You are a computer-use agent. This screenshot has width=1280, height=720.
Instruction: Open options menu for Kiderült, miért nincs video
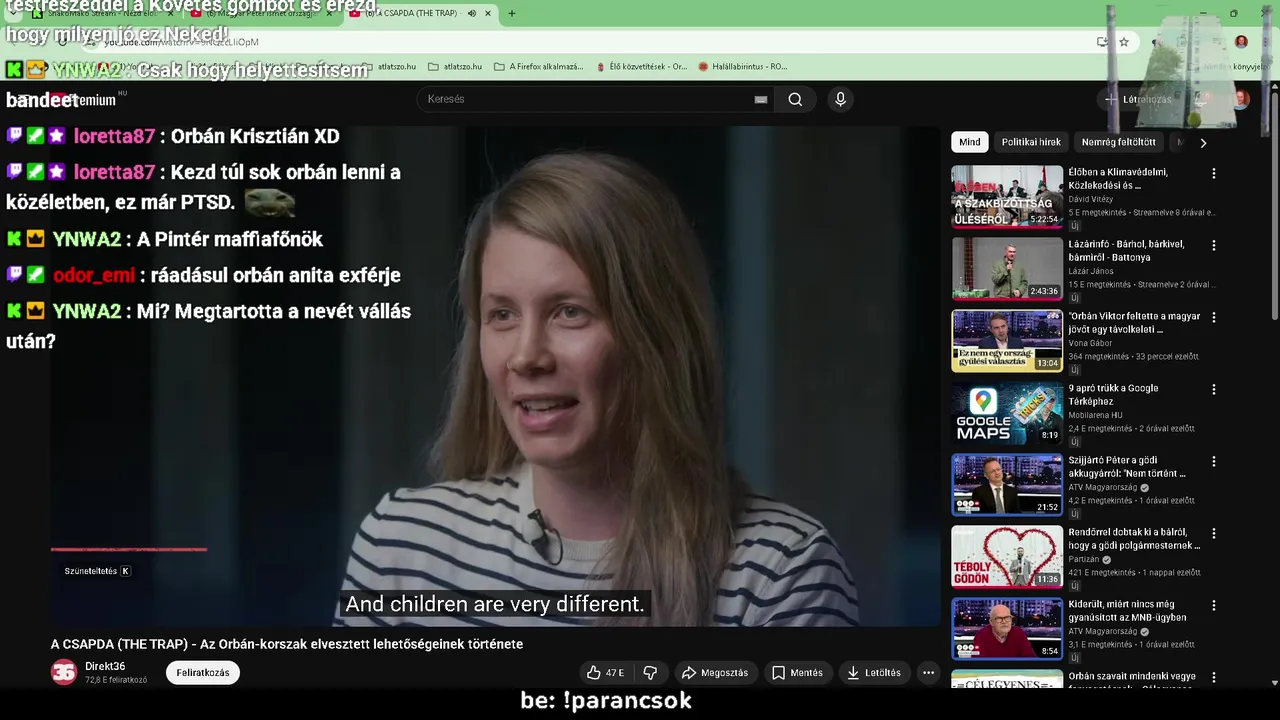pyautogui.click(x=1214, y=605)
